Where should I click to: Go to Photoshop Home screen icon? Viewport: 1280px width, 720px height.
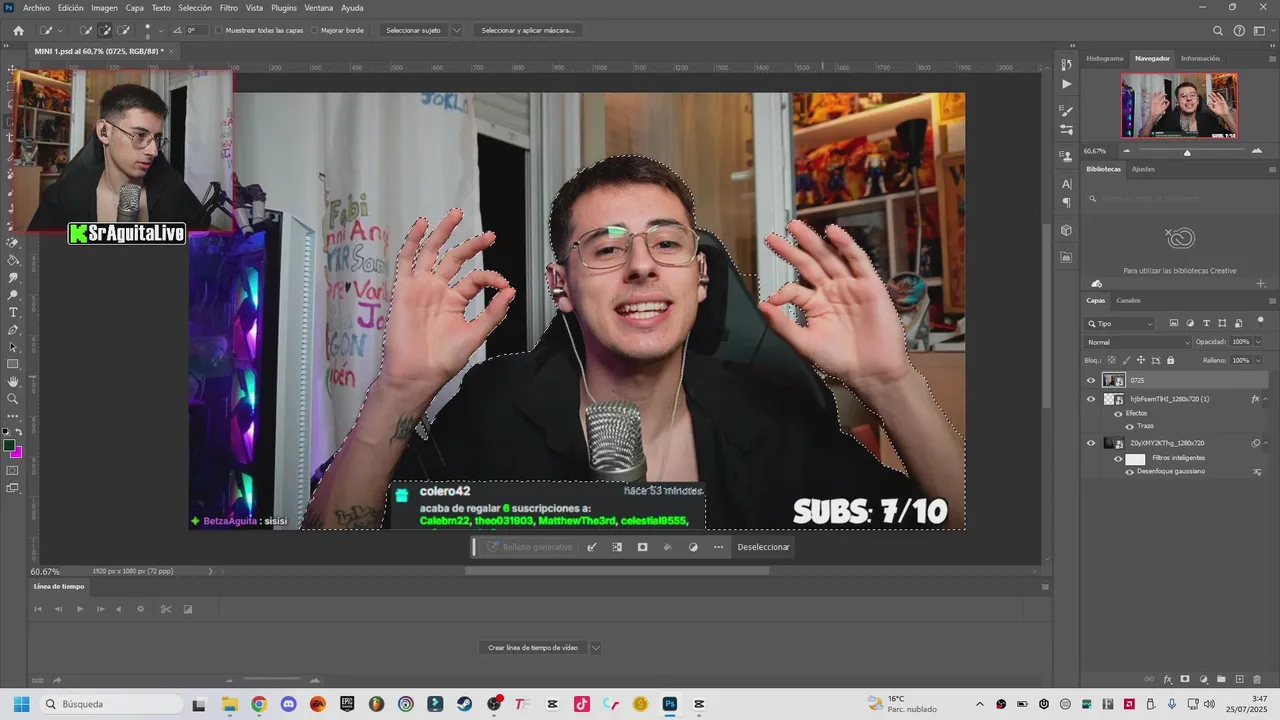pyautogui.click(x=18, y=30)
